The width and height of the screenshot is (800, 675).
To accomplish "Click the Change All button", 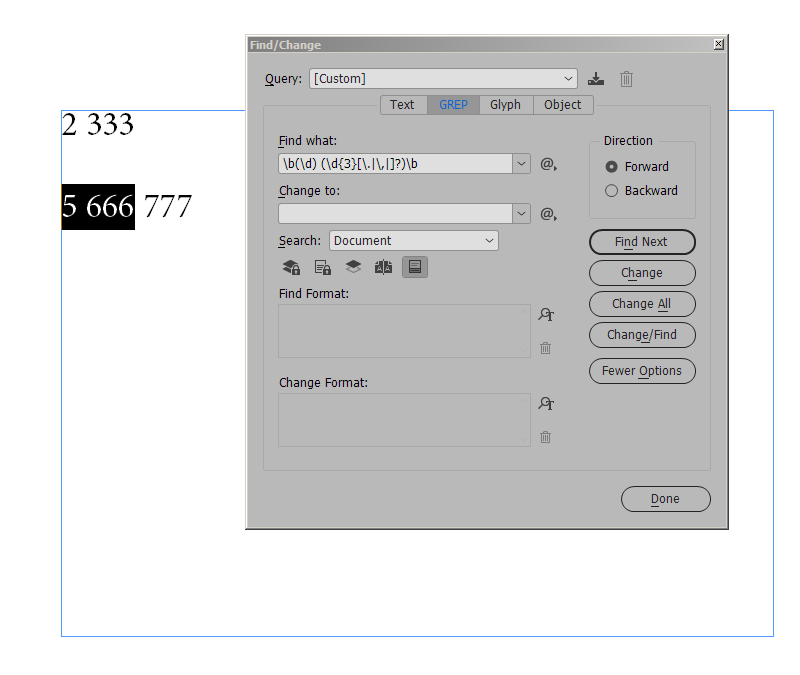I will tap(642, 304).
